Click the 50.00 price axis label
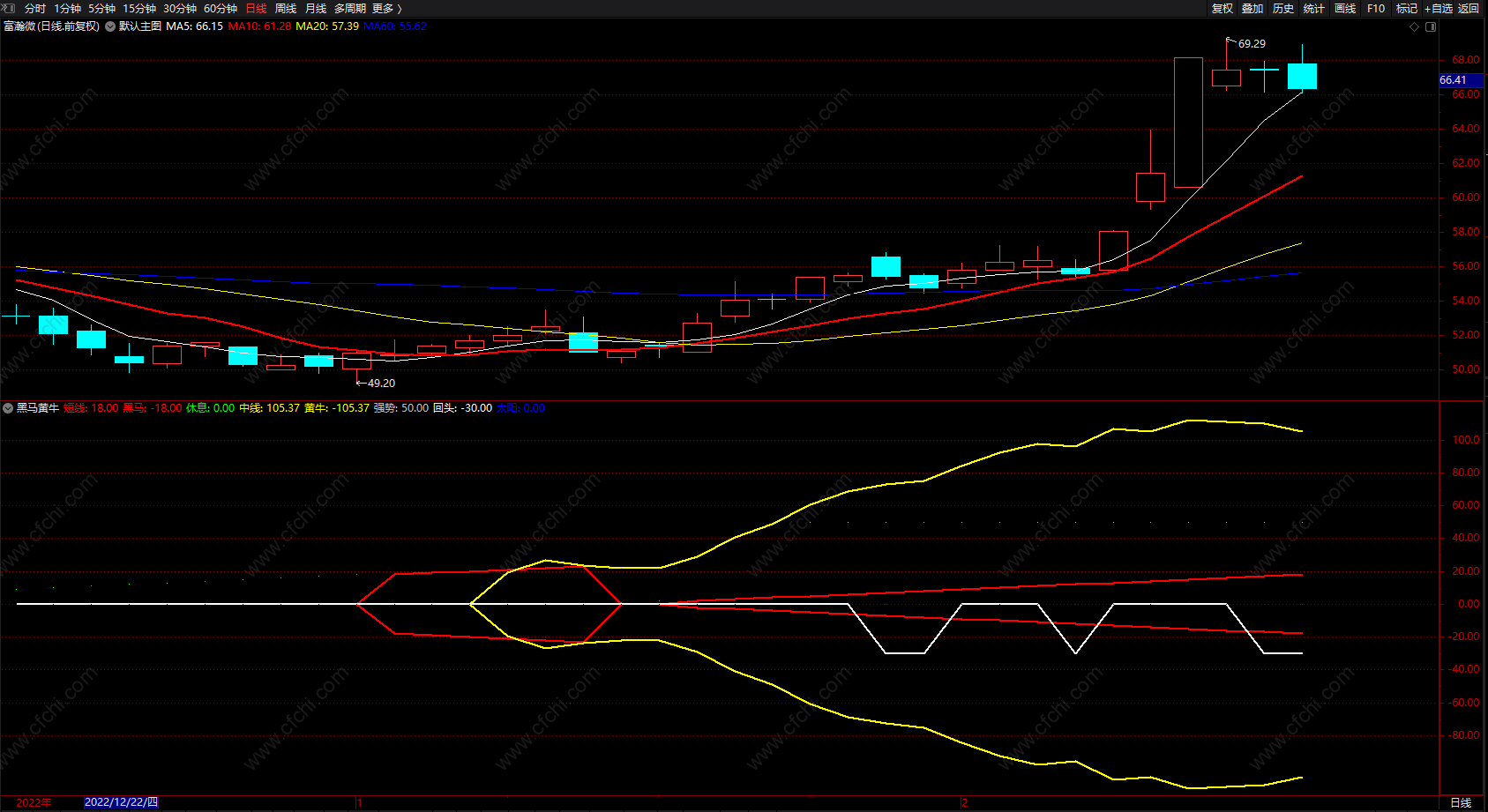 [1465, 369]
